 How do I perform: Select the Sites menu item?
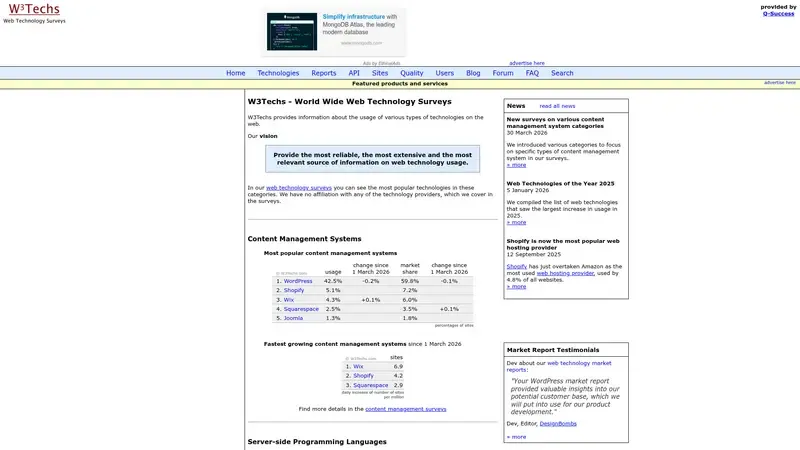coord(380,73)
